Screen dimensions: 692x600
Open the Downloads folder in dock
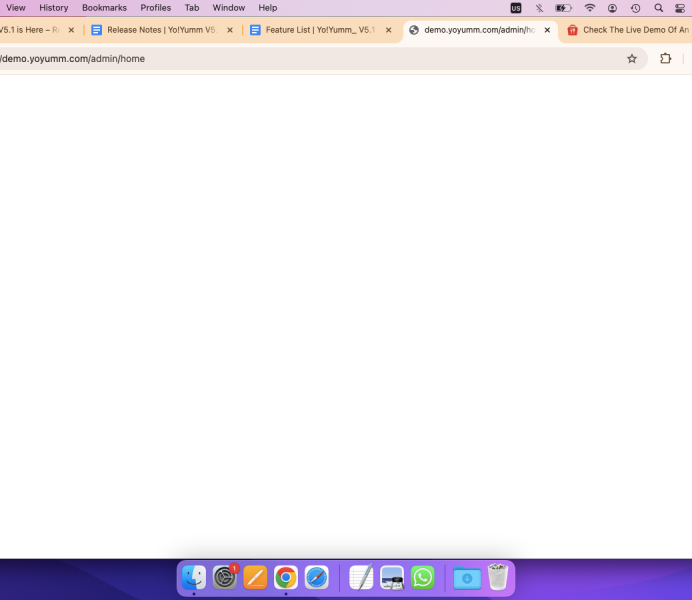click(x=467, y=577)
